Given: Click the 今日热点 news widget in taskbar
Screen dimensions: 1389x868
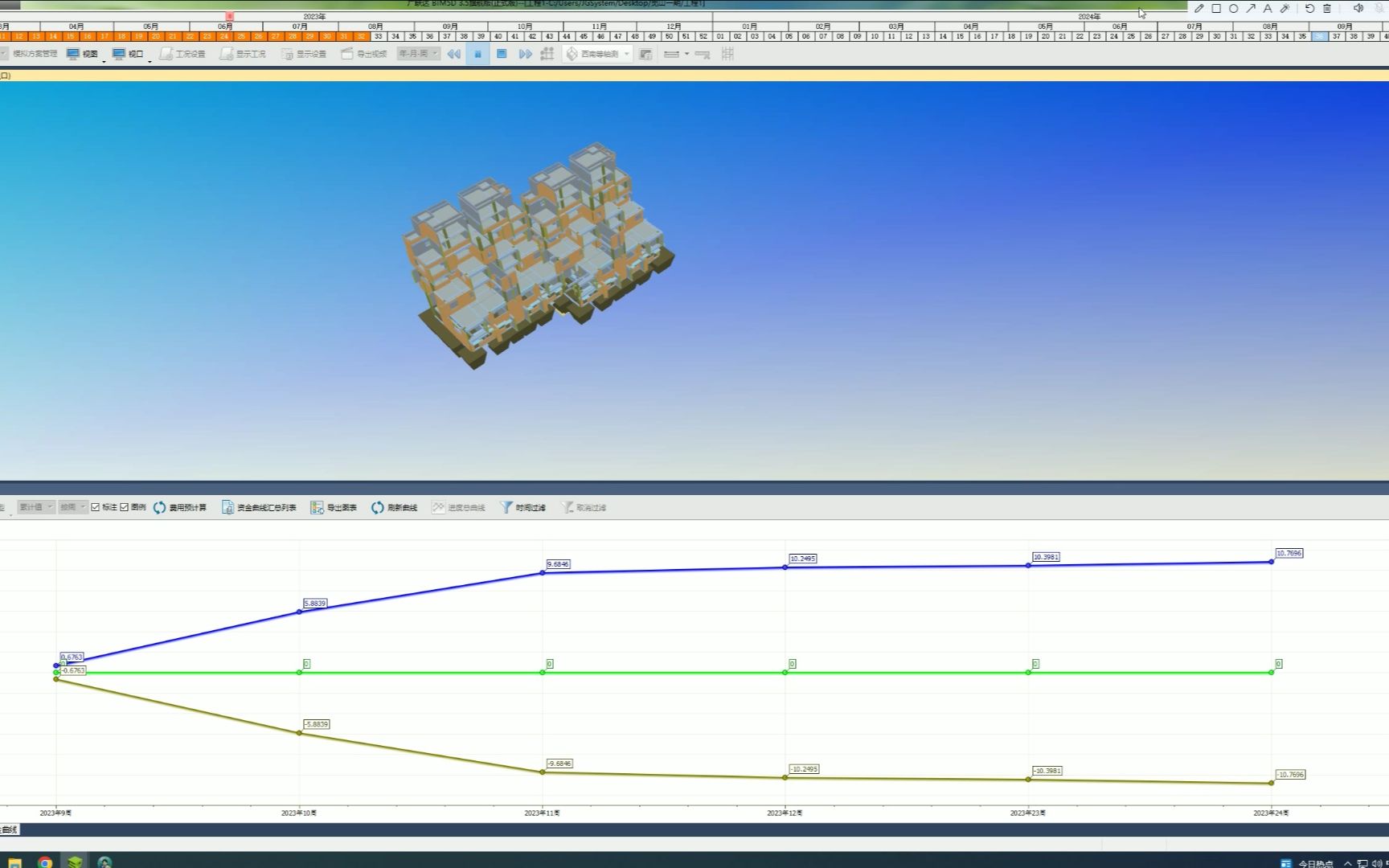Looking at the screenshot, I should (1308, 864).
